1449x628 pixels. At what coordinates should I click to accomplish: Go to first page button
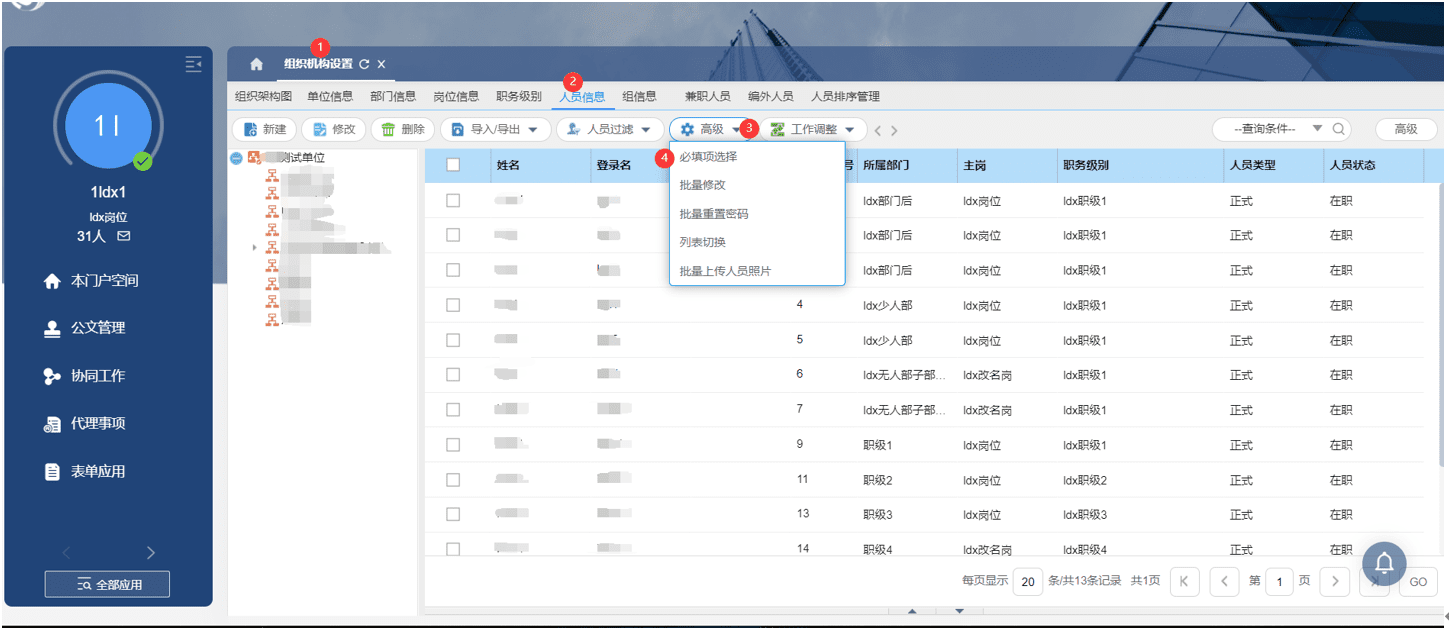[x=1184, y=581]
